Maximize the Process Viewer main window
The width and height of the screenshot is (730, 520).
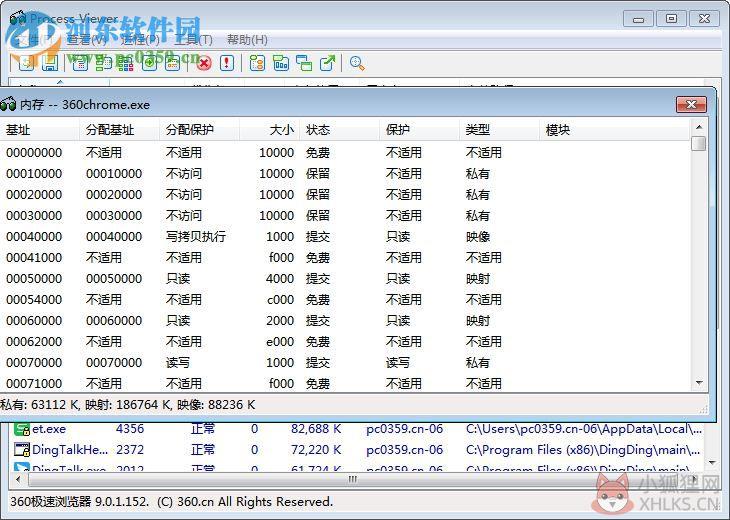(671, 19)
